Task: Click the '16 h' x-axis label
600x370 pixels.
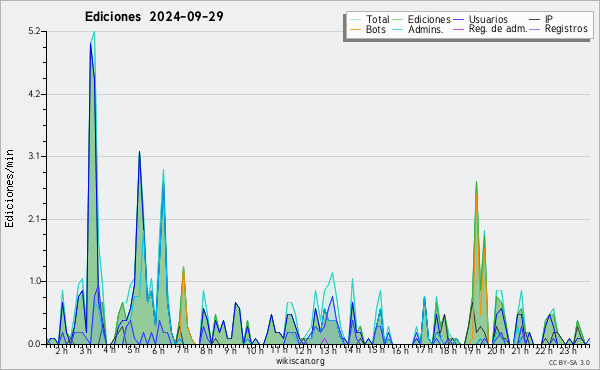Action: 400,351
